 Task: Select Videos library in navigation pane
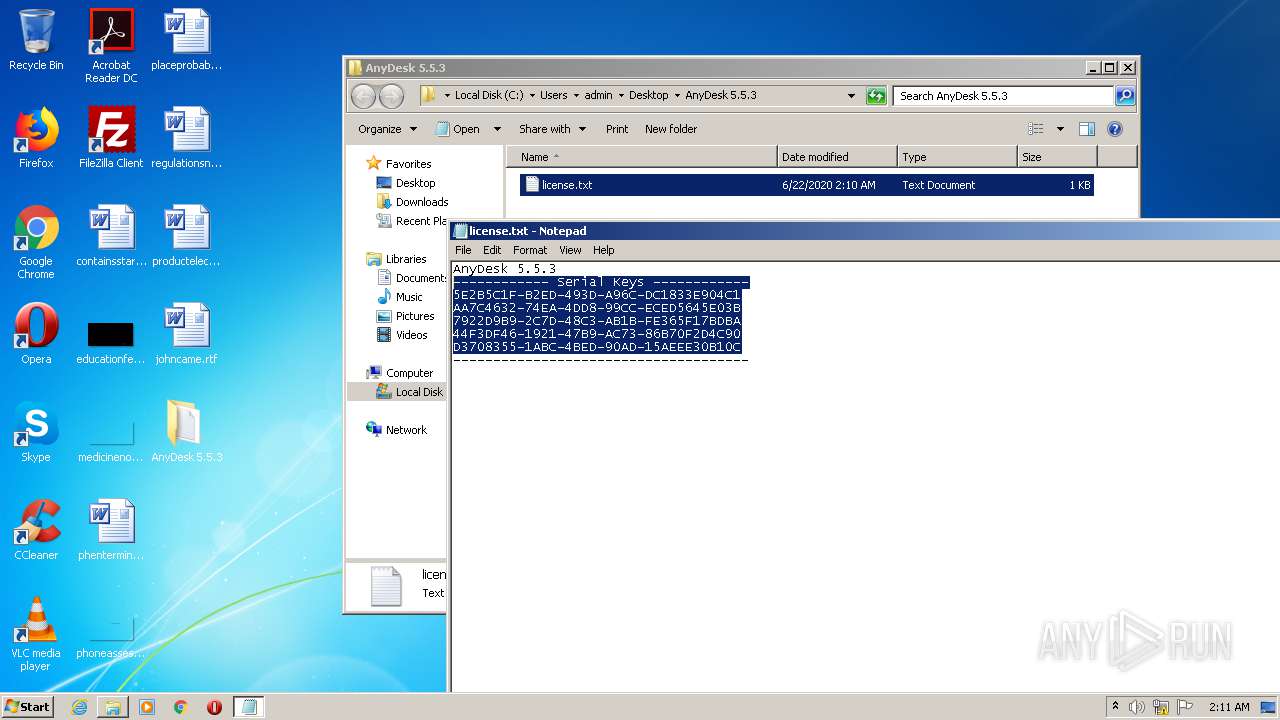pos(402,335)
